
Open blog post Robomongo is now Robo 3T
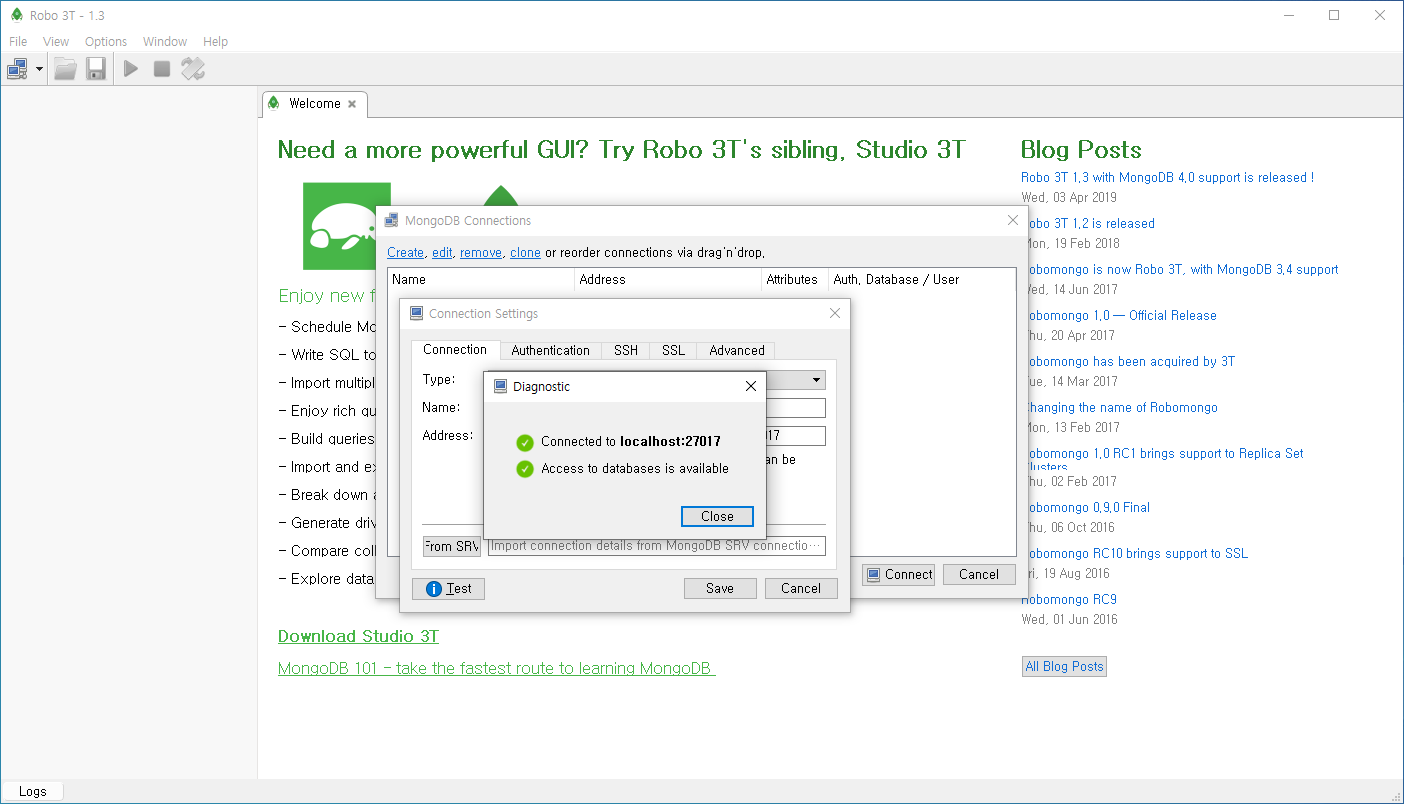pyautogui.click(x=1186, y=270)
